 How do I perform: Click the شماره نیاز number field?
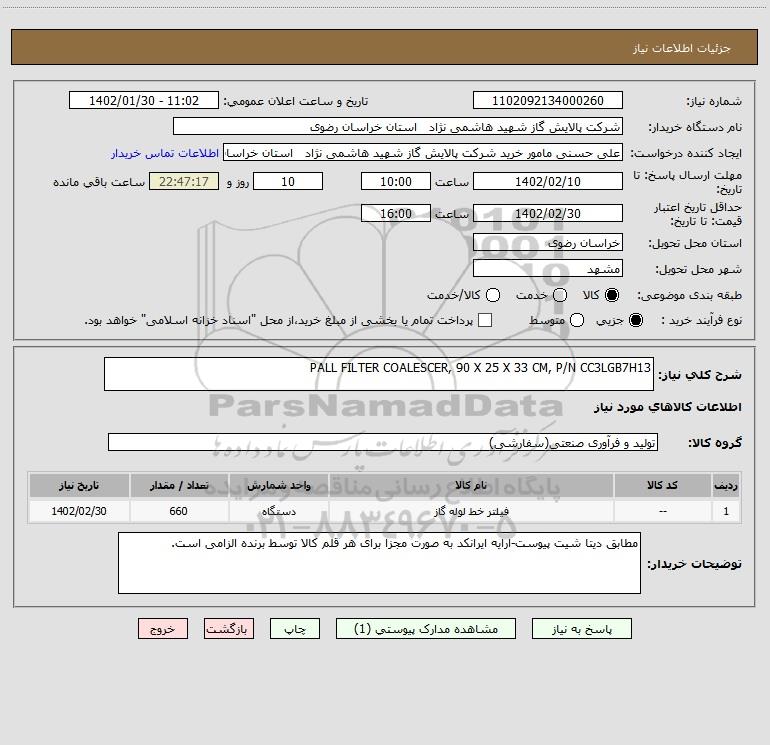[546, 101]
